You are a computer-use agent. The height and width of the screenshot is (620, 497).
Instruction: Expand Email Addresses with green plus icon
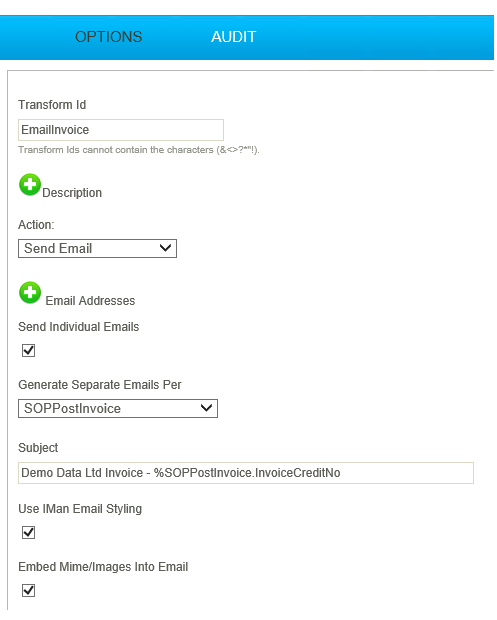(30, 293)
